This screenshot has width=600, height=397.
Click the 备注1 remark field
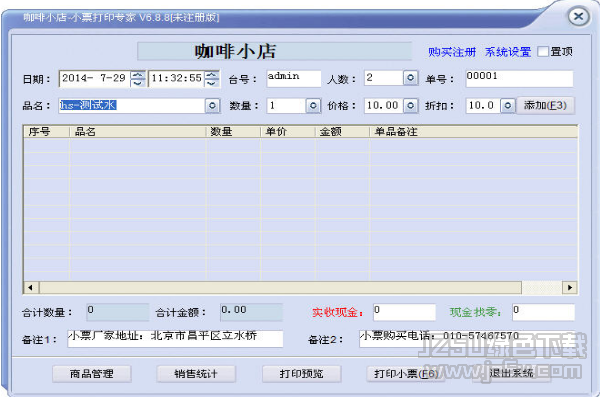point(175,339)
